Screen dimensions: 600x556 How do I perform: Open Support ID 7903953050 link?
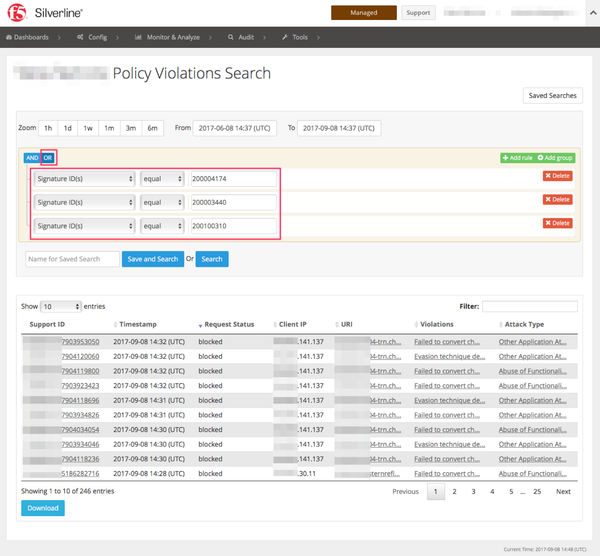79,341
